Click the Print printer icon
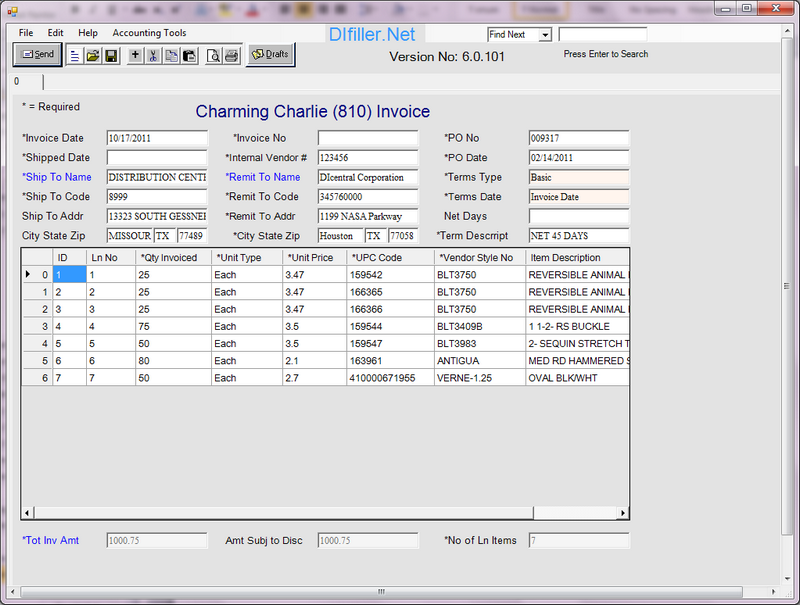 click(232, 56)
